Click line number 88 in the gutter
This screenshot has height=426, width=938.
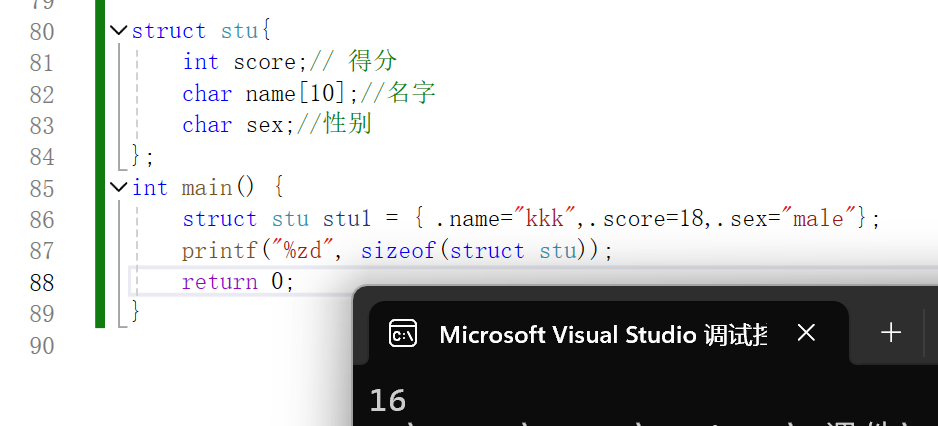(x=41, y=282)
